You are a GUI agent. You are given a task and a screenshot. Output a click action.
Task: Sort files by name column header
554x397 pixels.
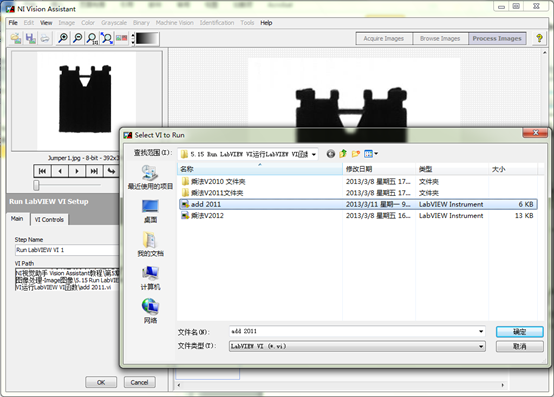pyautogui.click(x=260, y=169)
